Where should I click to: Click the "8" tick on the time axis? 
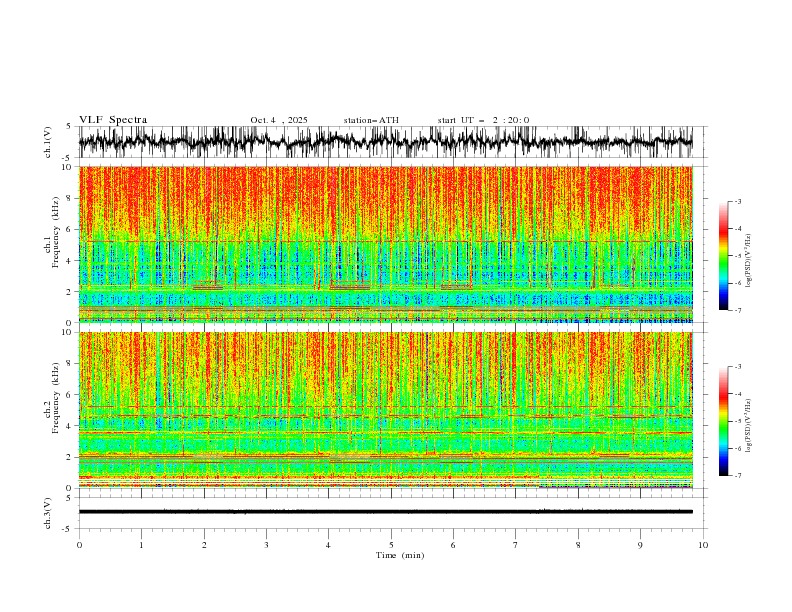click(578, 545)
